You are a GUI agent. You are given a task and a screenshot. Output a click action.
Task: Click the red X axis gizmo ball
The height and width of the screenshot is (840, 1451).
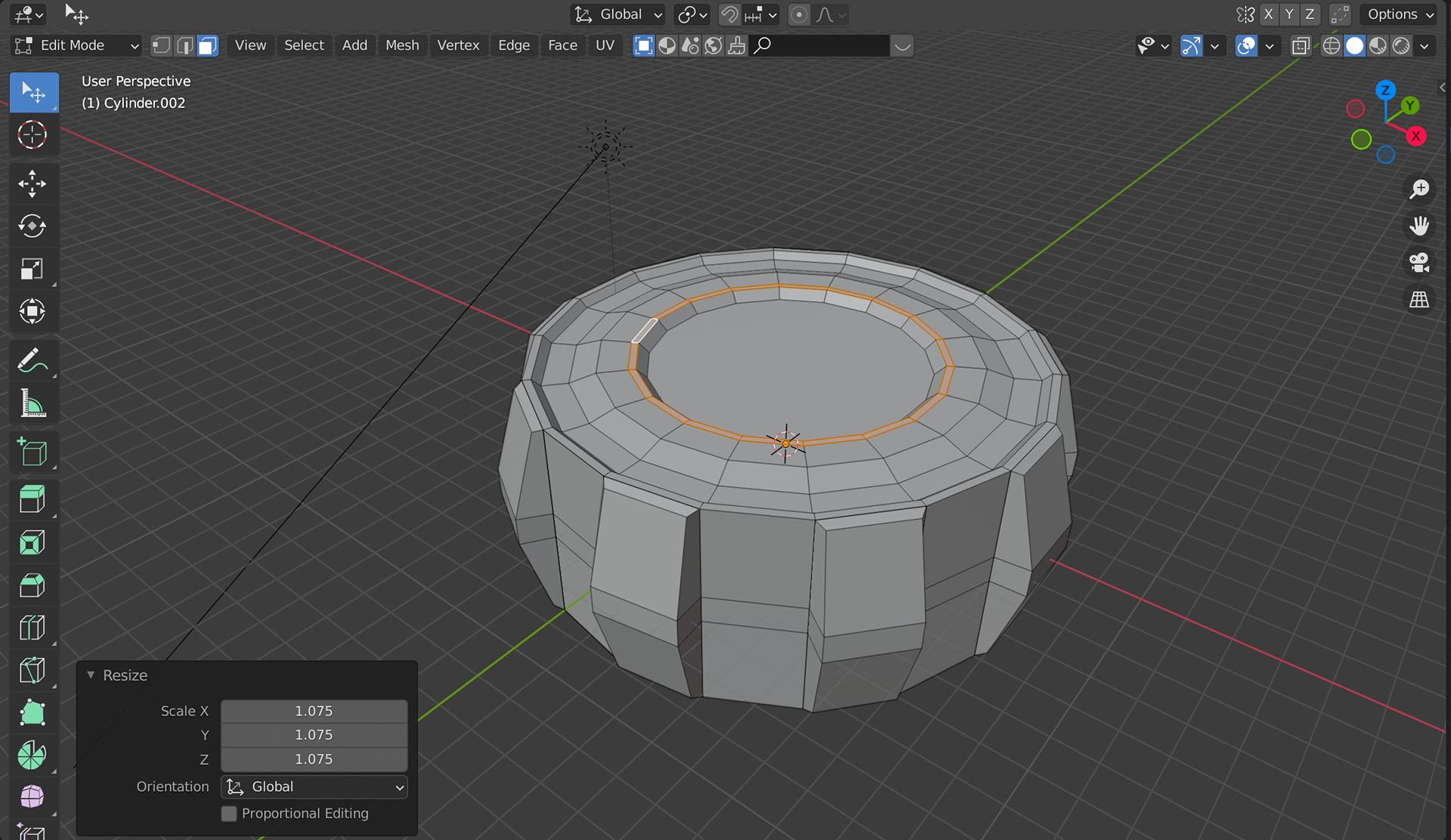1416,137
